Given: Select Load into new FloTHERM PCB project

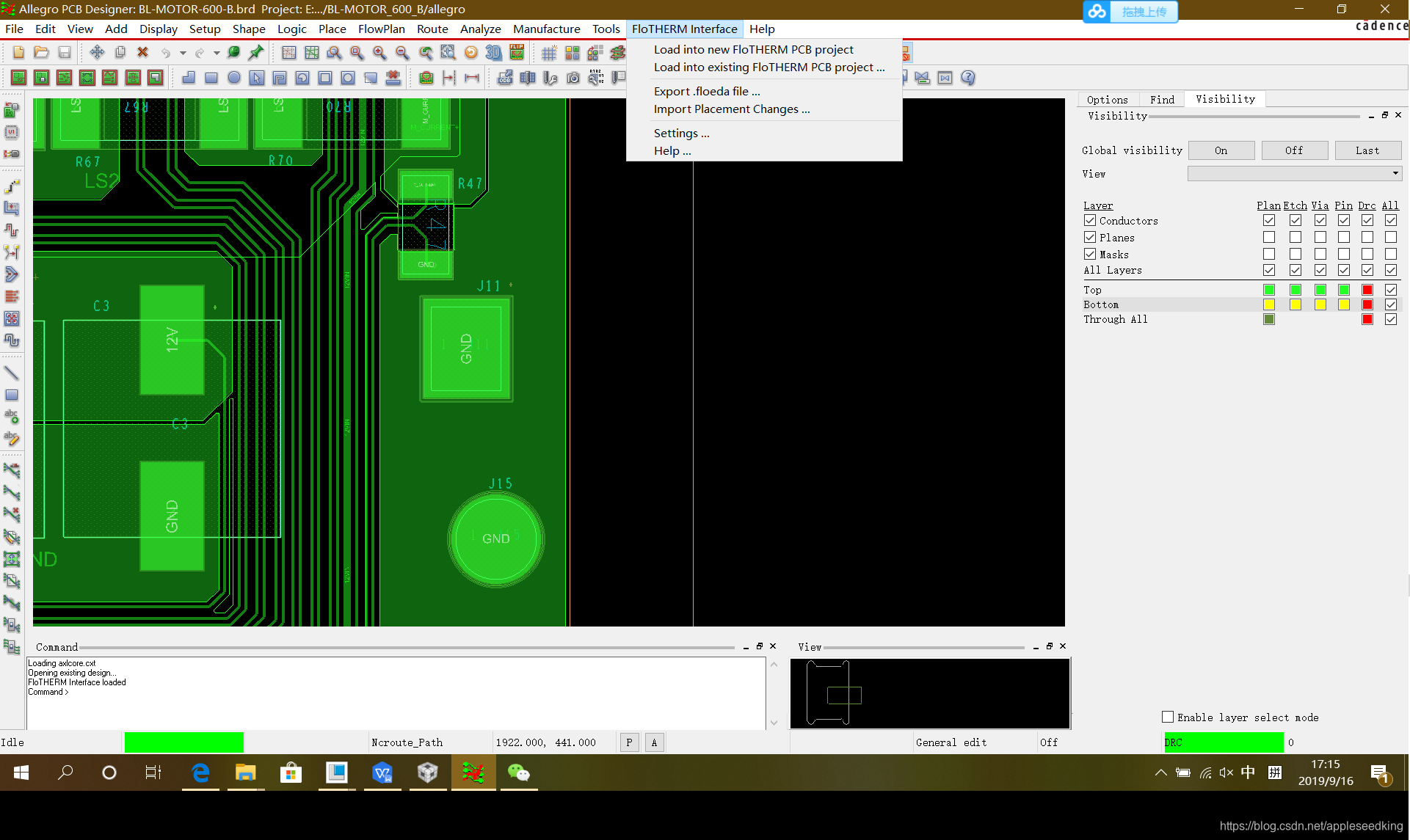Looking at the screenshot, I should 753,50.
